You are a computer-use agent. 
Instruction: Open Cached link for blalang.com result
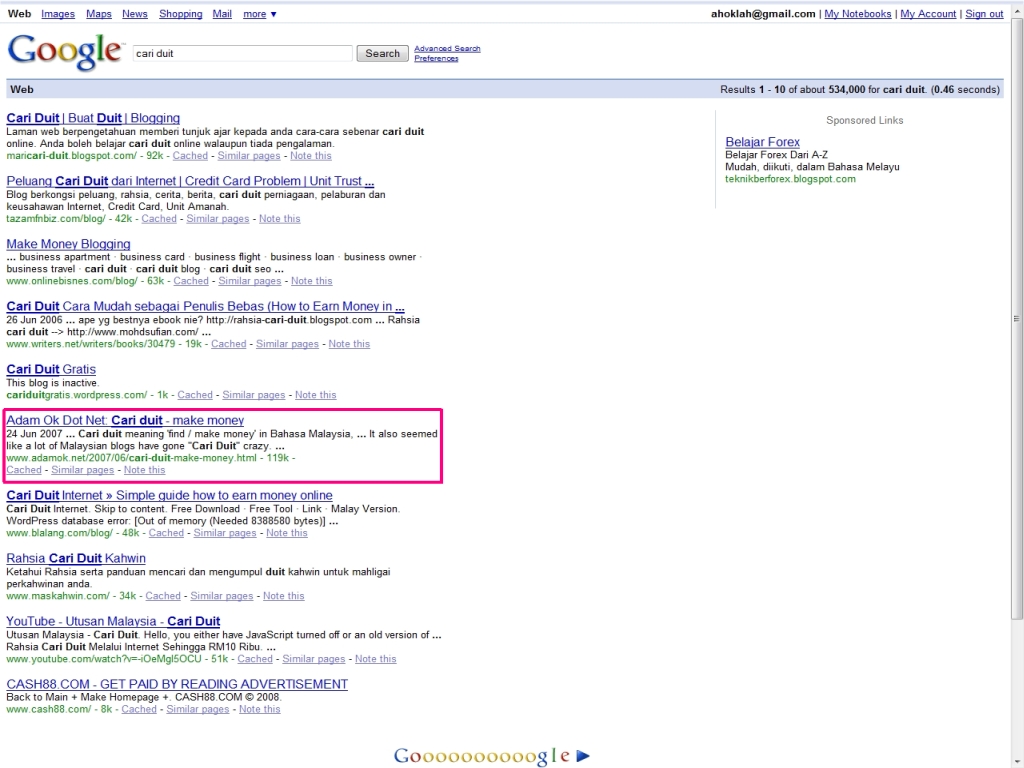coord(166,533)
